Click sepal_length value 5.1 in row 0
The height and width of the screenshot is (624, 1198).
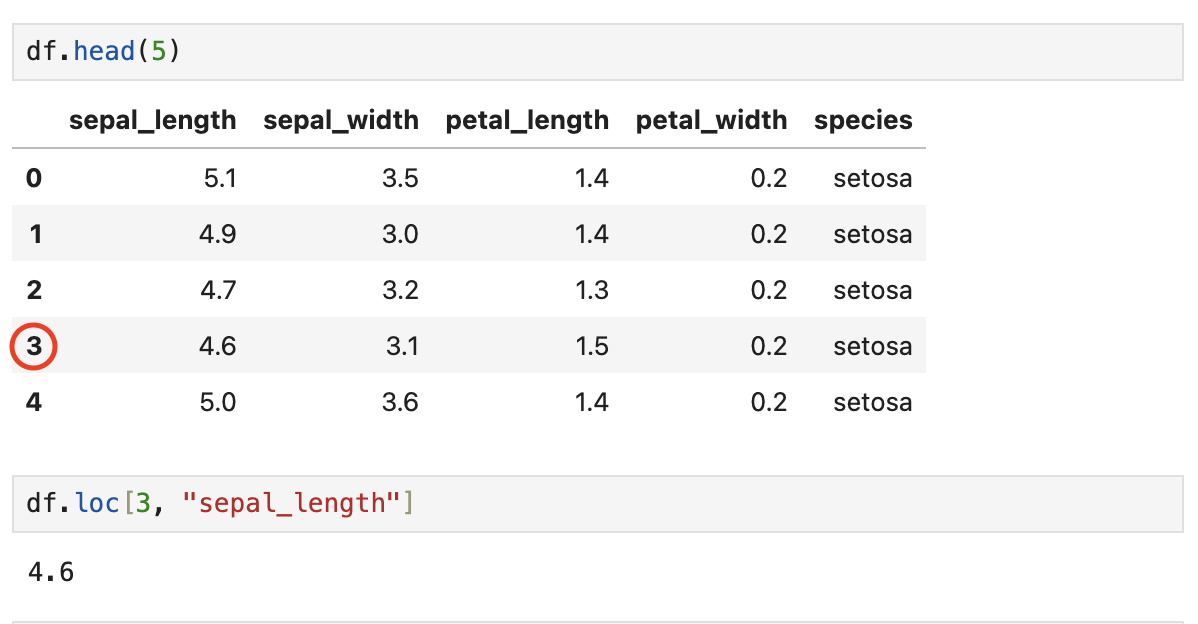pyautogui.click(x=219, y=179)
